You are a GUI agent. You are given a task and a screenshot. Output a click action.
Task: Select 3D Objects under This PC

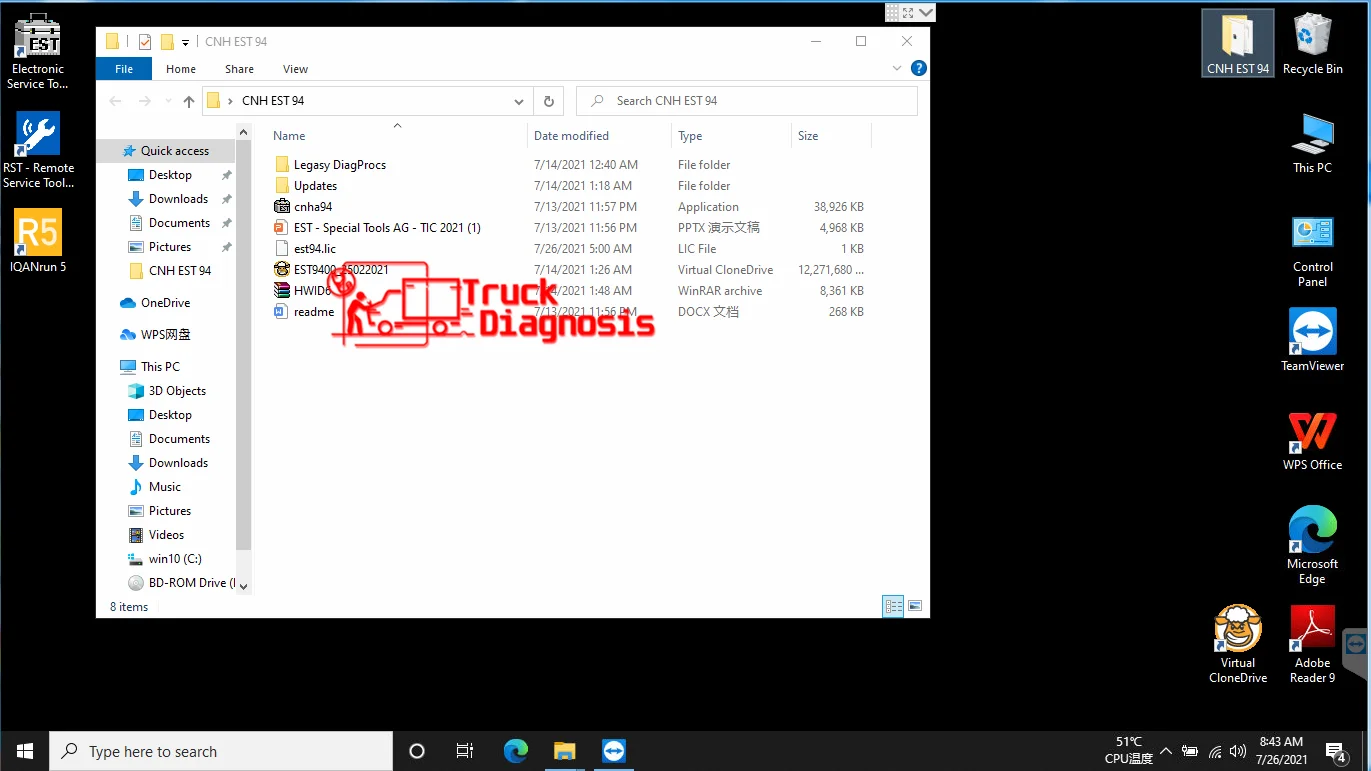click(x=177, y=391)
